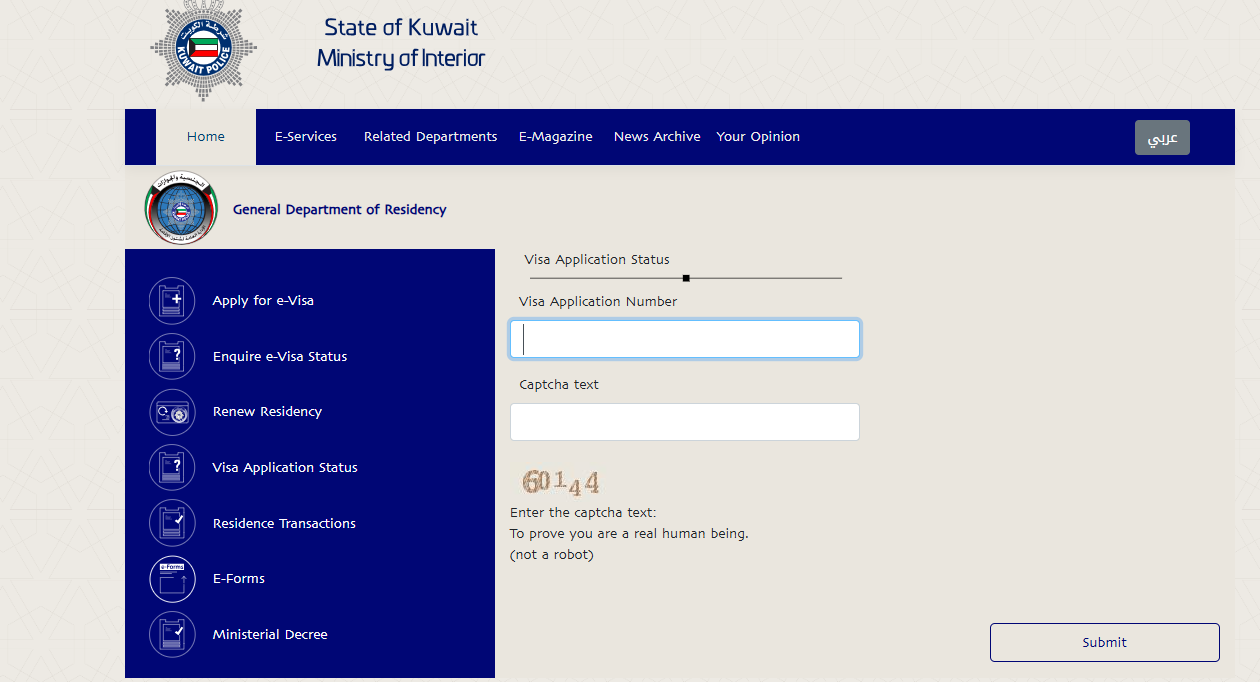Open the E-Magazine menu item
The width and height of the screenshot is (1260, 682).
click(555, 137)
